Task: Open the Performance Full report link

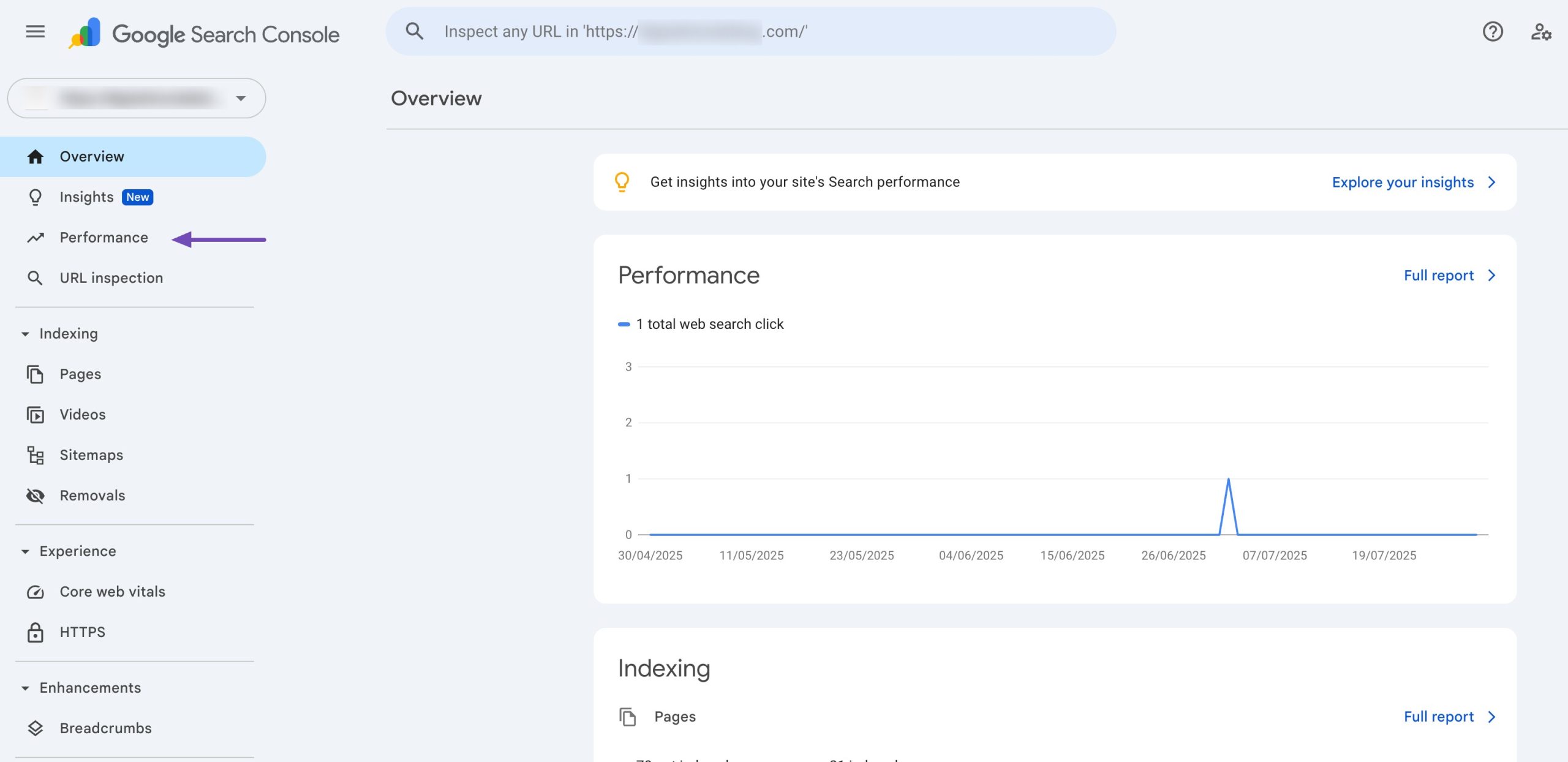Action: coord(1439,275)
